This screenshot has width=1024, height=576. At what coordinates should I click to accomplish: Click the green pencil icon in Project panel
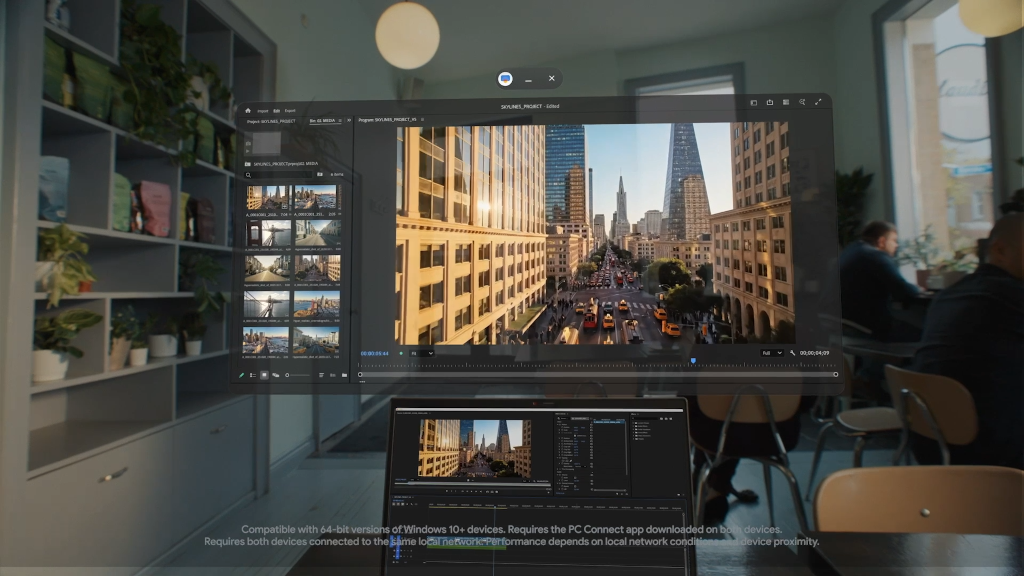point(242,375)
